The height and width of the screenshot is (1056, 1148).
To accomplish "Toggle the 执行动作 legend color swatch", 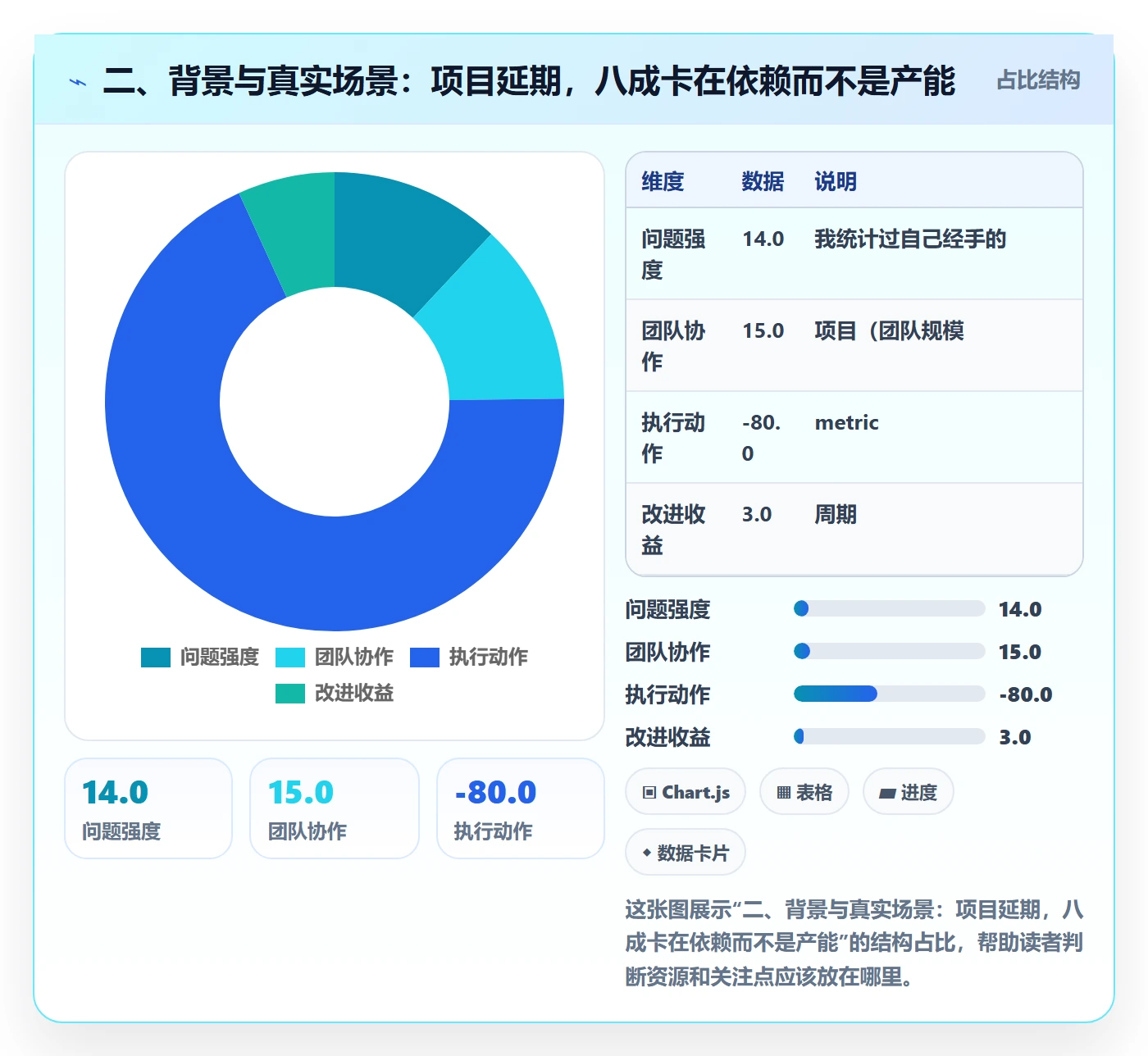I will [x=425, y=658].
